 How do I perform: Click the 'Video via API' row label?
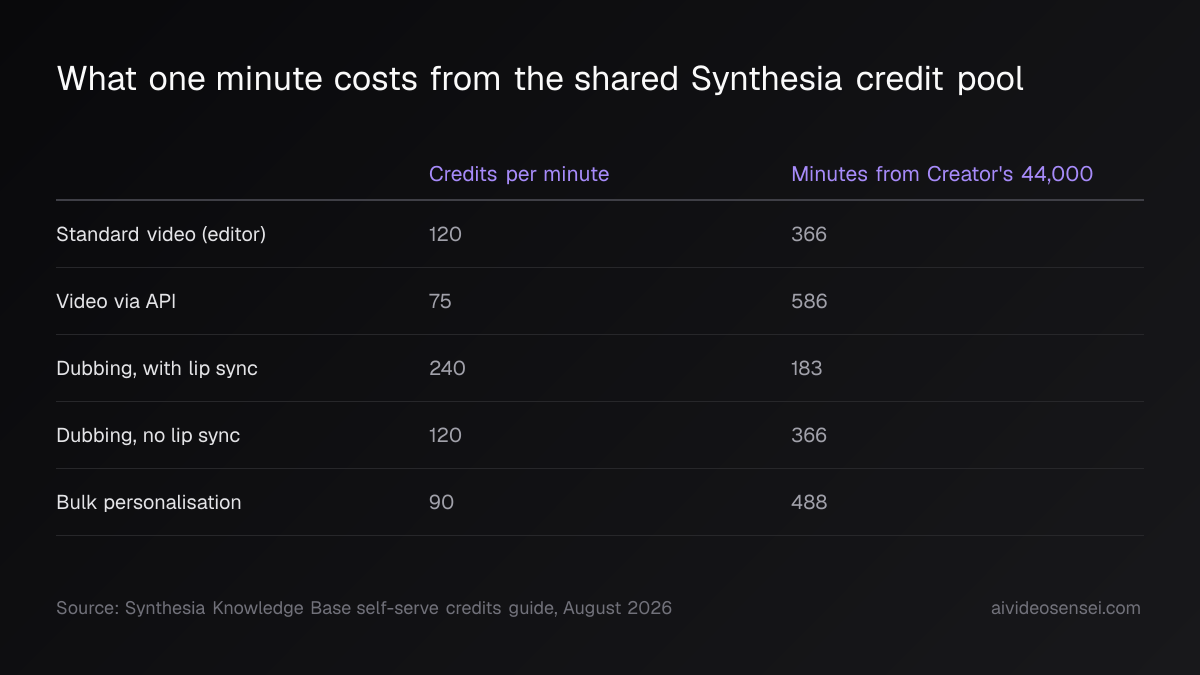[x=116, y=301]
